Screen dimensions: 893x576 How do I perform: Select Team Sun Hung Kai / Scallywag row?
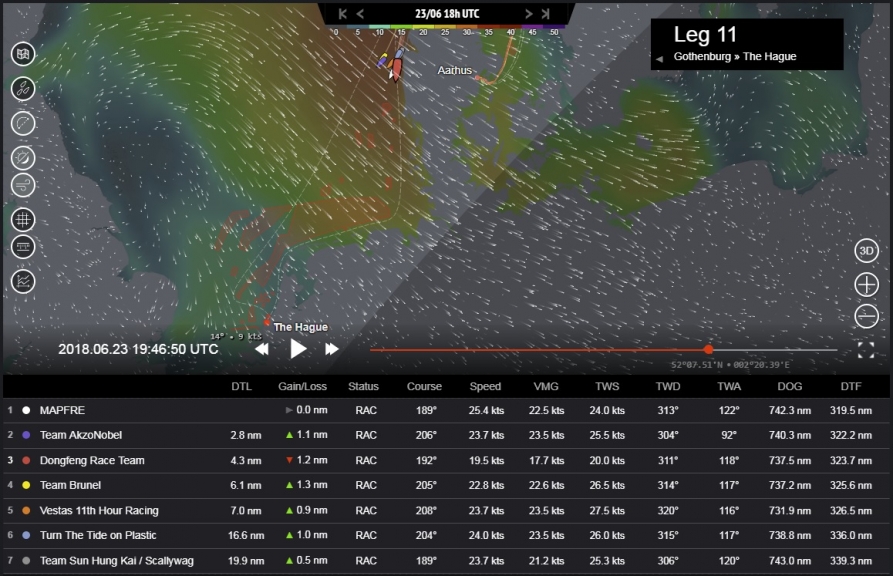(x=446, y=561)
